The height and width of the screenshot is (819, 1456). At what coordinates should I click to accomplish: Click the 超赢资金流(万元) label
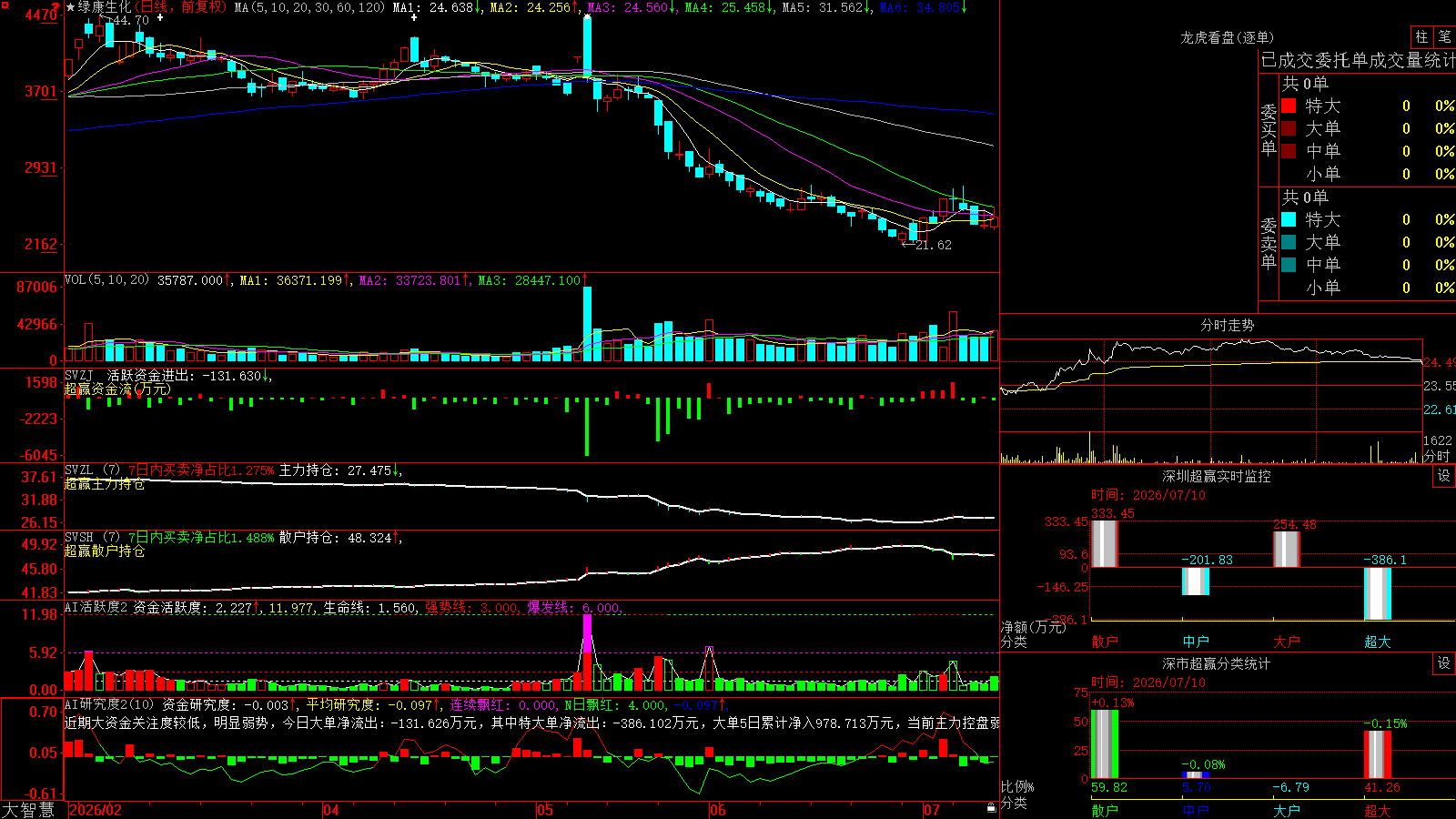tap(117, 389)
